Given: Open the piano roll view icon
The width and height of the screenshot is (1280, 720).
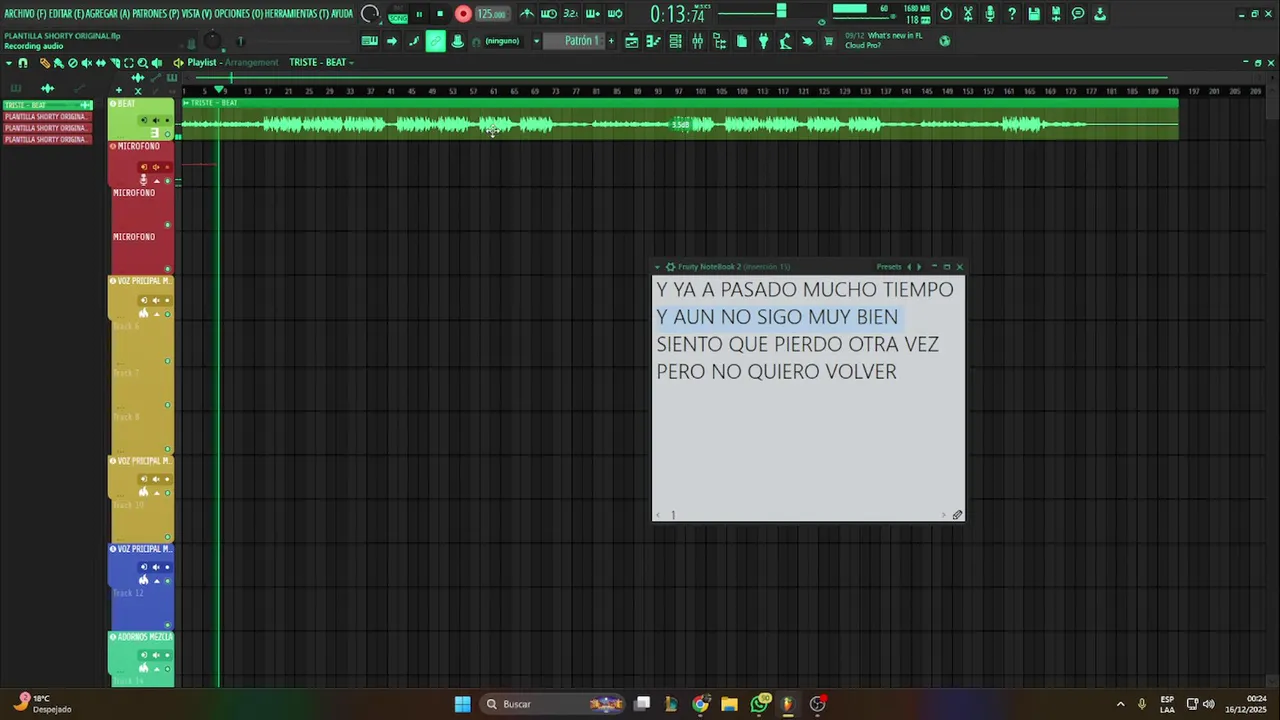Looking at the screenshot, I should [653, 41].
